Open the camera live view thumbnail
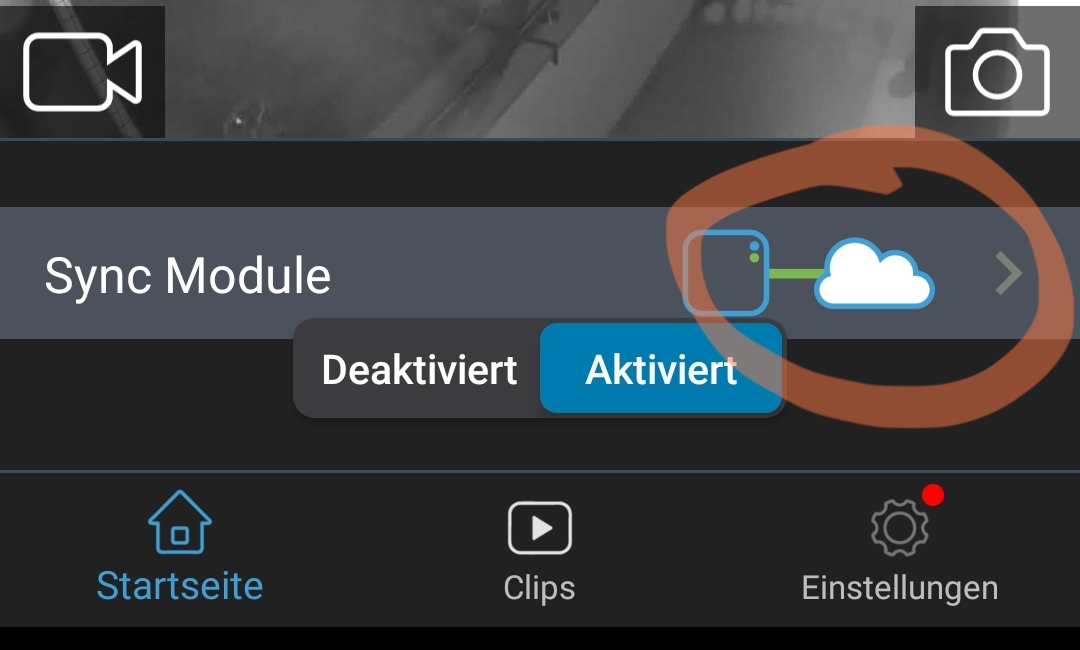Screen dimensions: 1080x650 (540, 69)
